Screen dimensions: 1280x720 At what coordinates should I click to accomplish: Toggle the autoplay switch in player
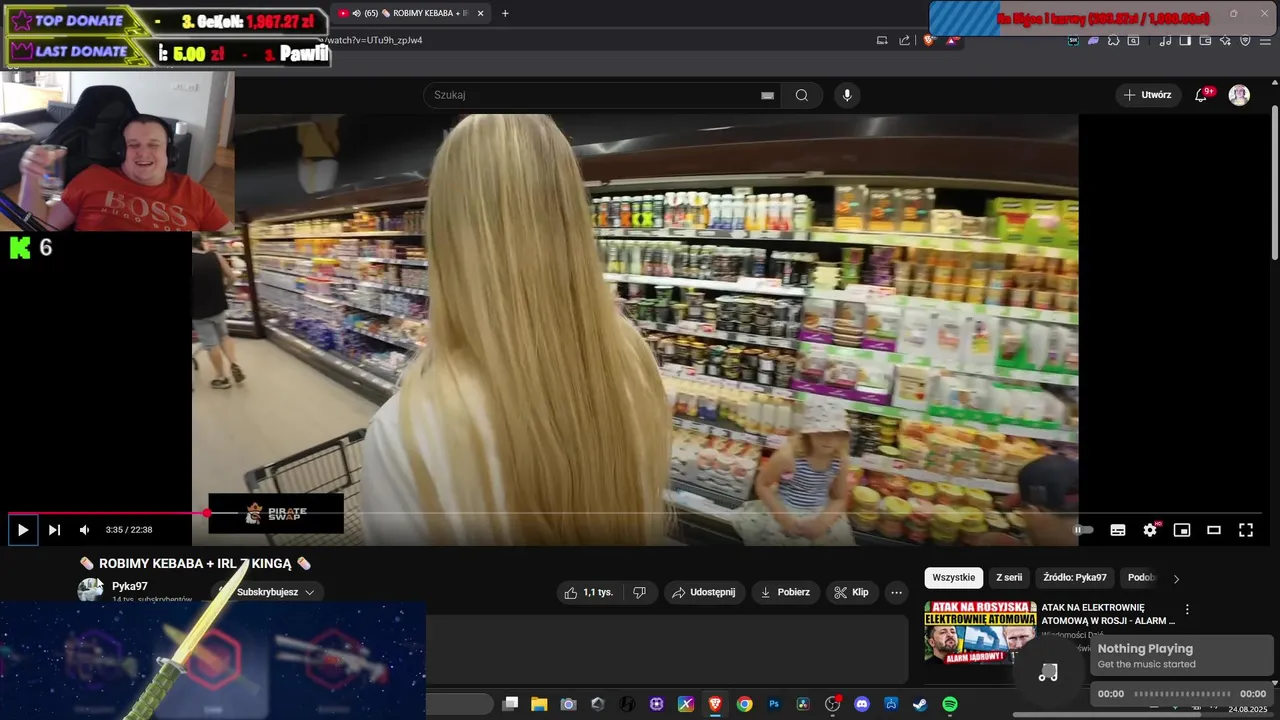pos(1084,530)
